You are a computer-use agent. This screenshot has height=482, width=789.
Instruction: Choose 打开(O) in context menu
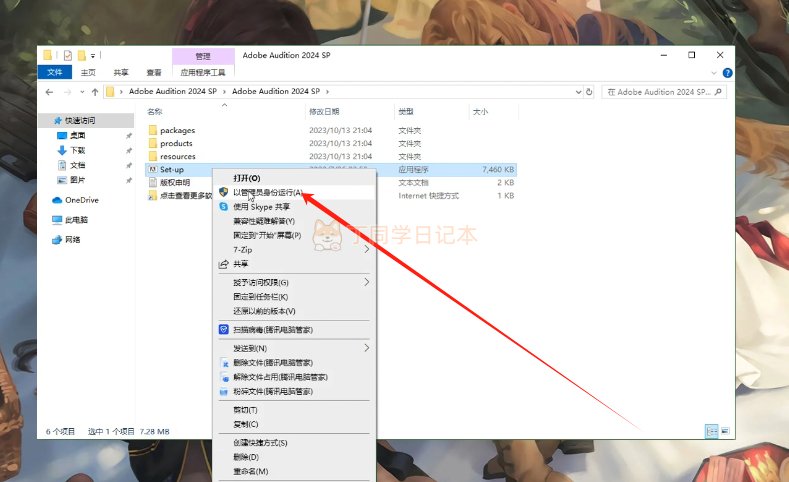point(294,178)
